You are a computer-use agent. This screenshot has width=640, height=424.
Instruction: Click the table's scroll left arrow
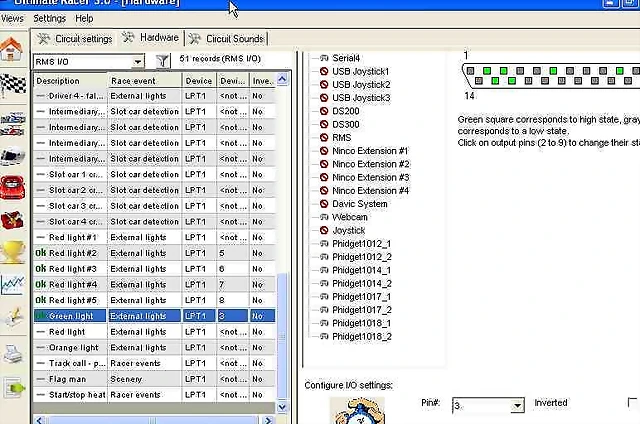39,420
